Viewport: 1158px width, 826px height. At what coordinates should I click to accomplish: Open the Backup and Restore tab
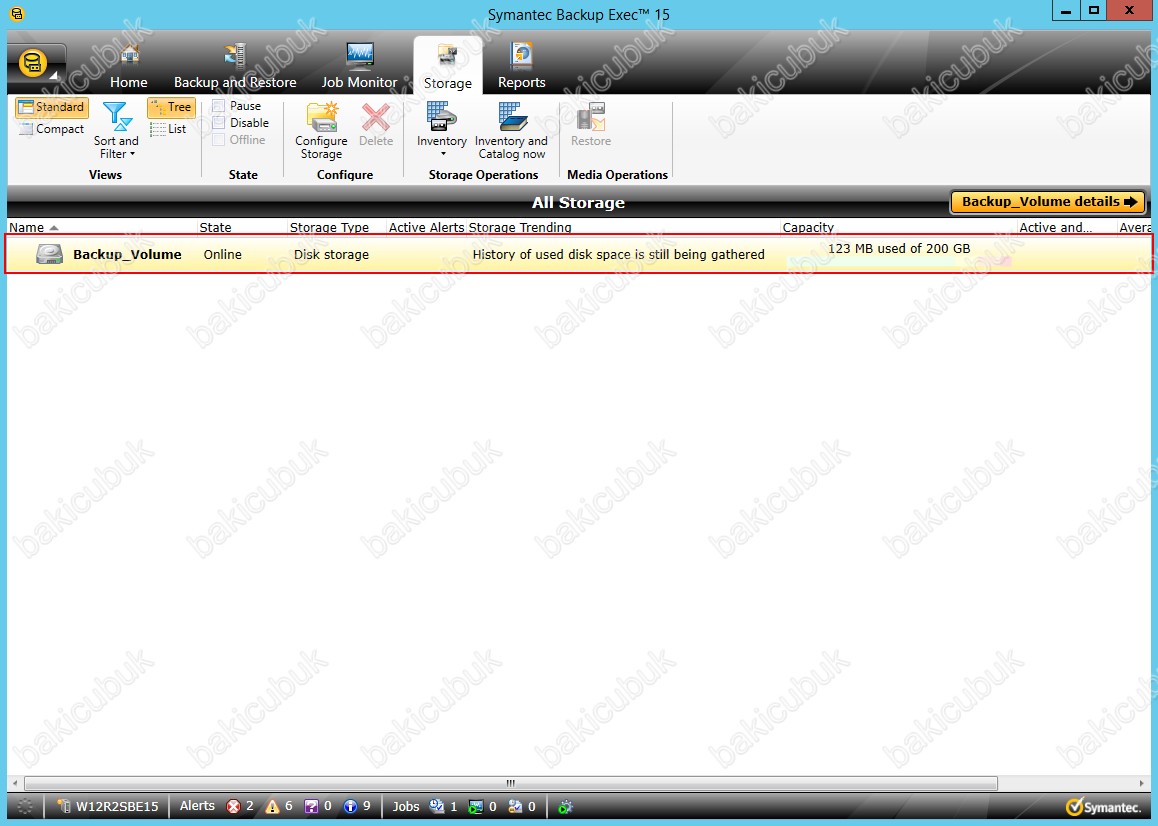(235, 66)
